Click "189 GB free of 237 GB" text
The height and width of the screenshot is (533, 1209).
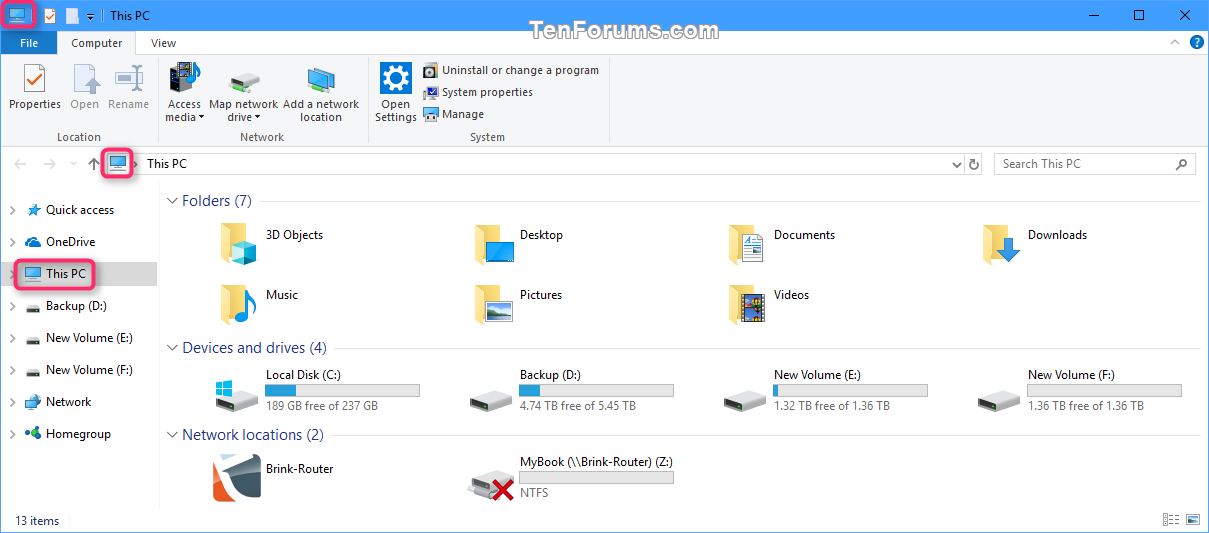(322, 406)
